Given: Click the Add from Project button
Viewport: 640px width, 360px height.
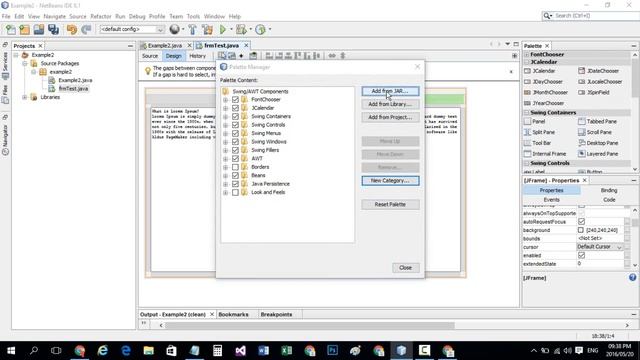Looking at the screenshot, I should click(390, 117).
